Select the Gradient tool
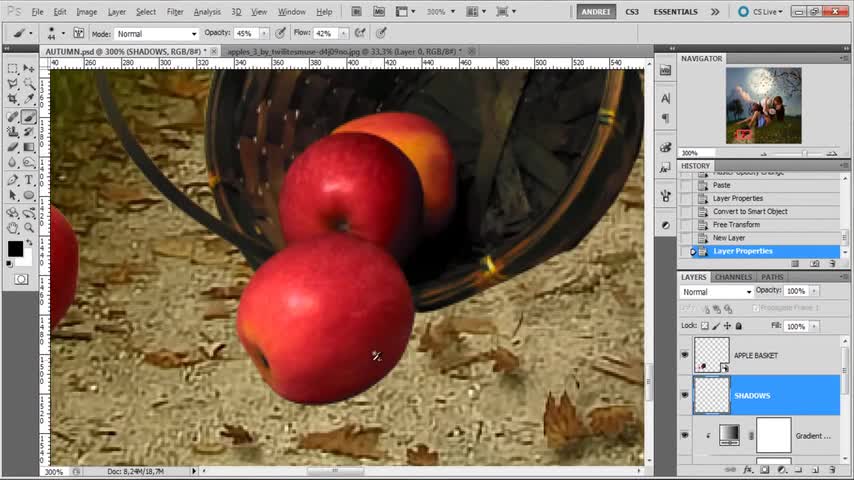This screenshot has height=480, width=854. (x=29, y=147)
